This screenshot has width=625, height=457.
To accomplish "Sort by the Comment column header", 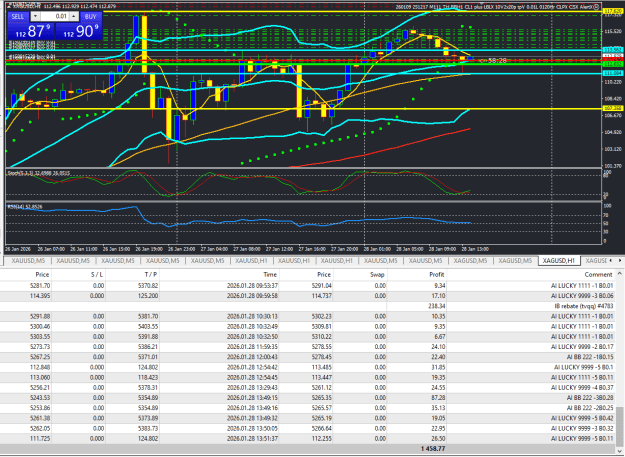I will [x=598, y=275].
